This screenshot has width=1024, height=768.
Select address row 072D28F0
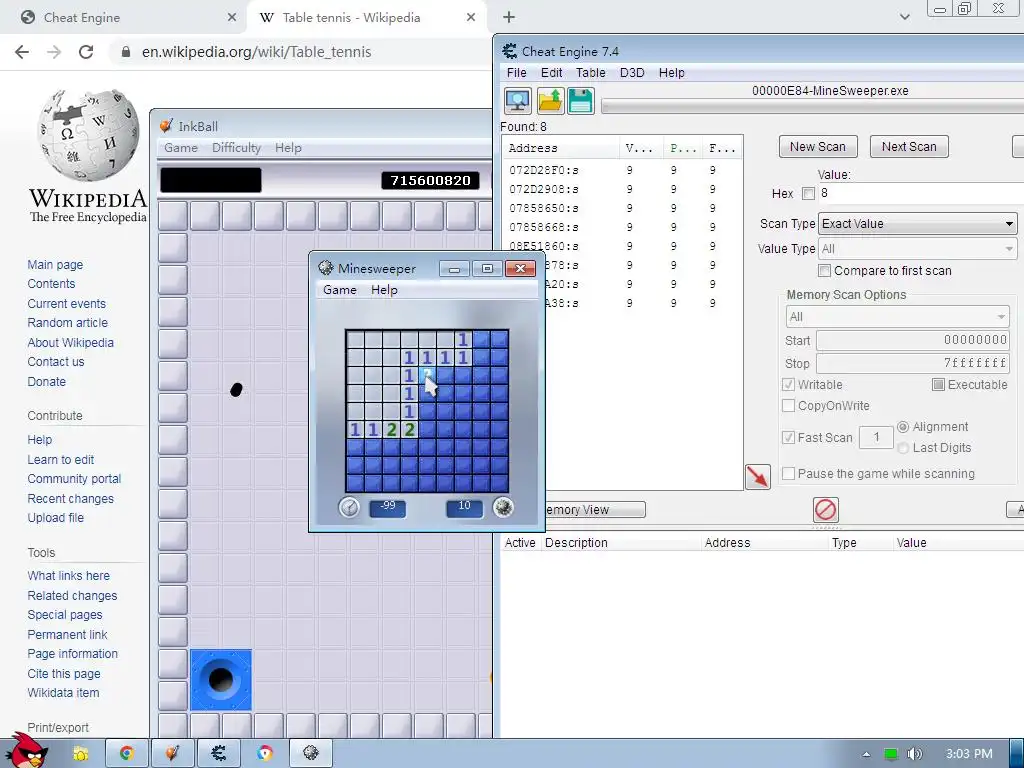tap(622, 170)
